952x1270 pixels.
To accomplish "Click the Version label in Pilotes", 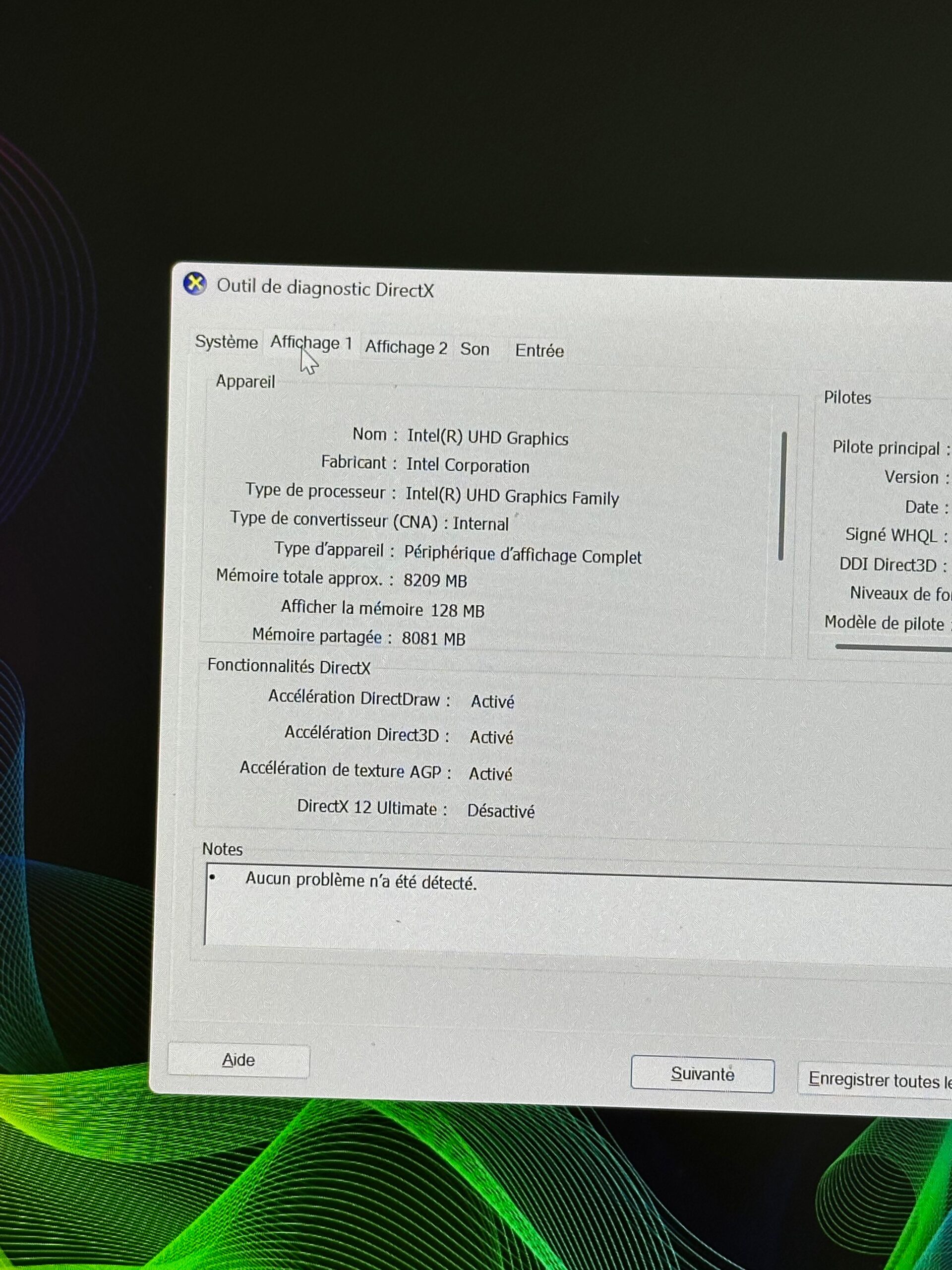I will 916,477.
